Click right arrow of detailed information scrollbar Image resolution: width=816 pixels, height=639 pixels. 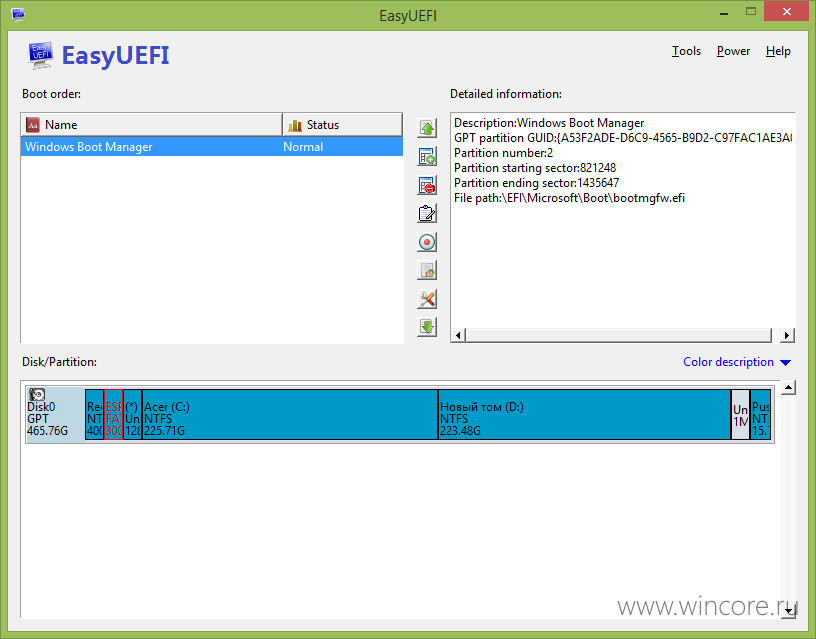click(787, 335)
